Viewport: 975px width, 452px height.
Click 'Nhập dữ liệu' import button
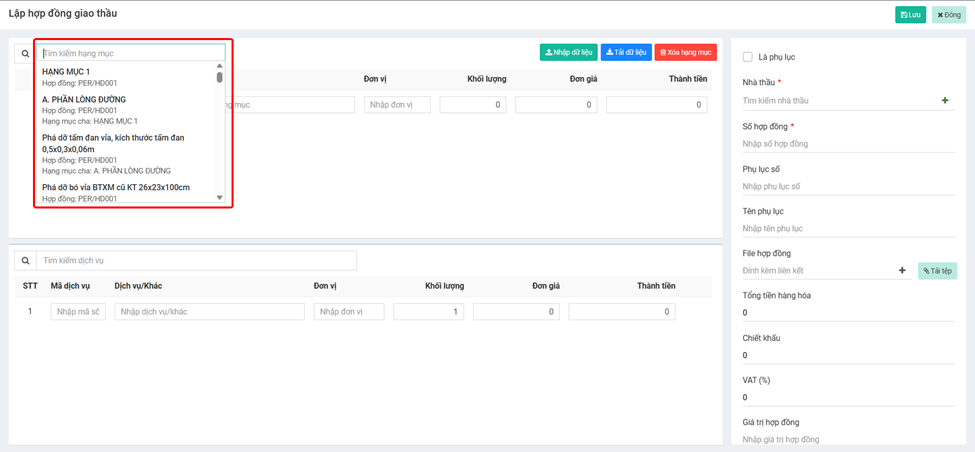coord(568,53)
